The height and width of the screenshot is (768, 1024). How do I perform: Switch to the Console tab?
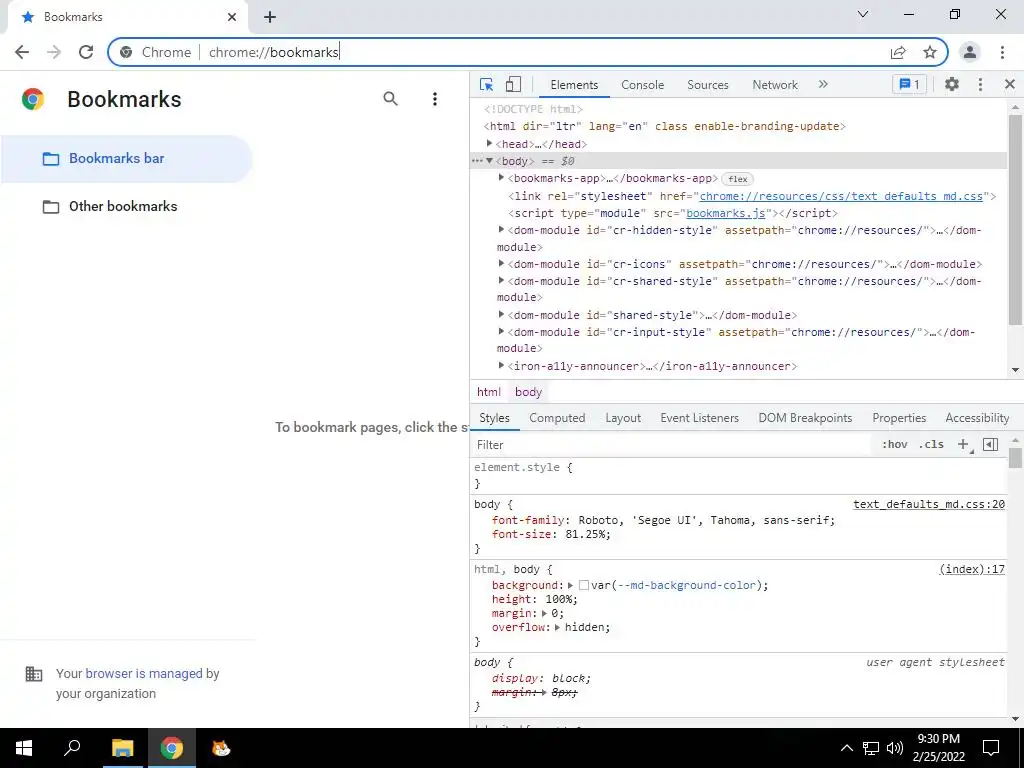(643, 85)
